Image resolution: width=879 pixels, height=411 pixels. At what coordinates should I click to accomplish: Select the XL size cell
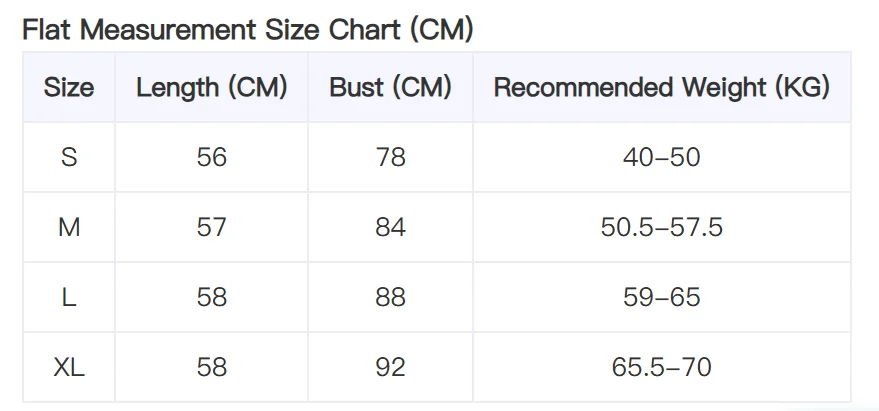tap(69, 367)
